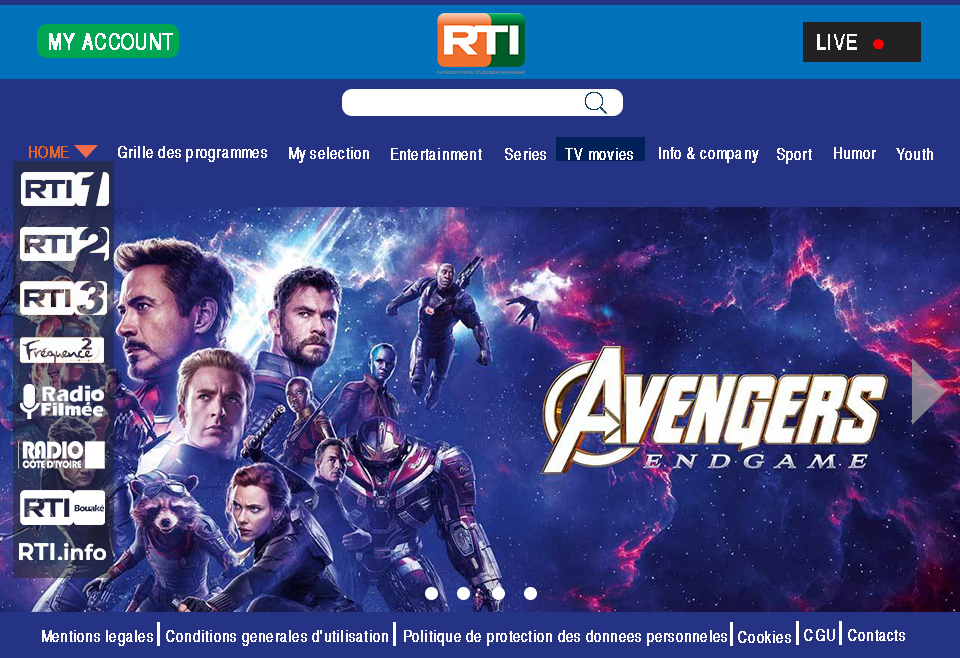Select the Radio Côte d'Ivoire logo
Image resolution: width=960 pixels, height=658 pixels.
62,455
